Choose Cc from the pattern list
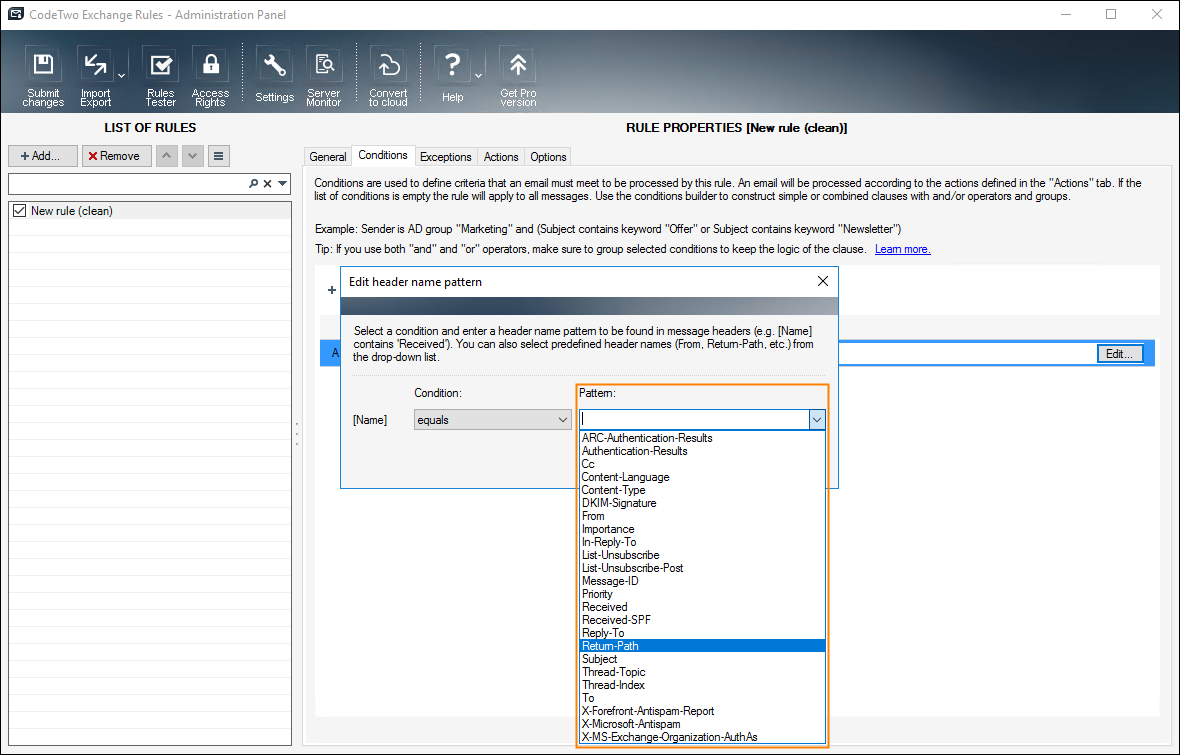The image size is (1180, 755). 703,464
